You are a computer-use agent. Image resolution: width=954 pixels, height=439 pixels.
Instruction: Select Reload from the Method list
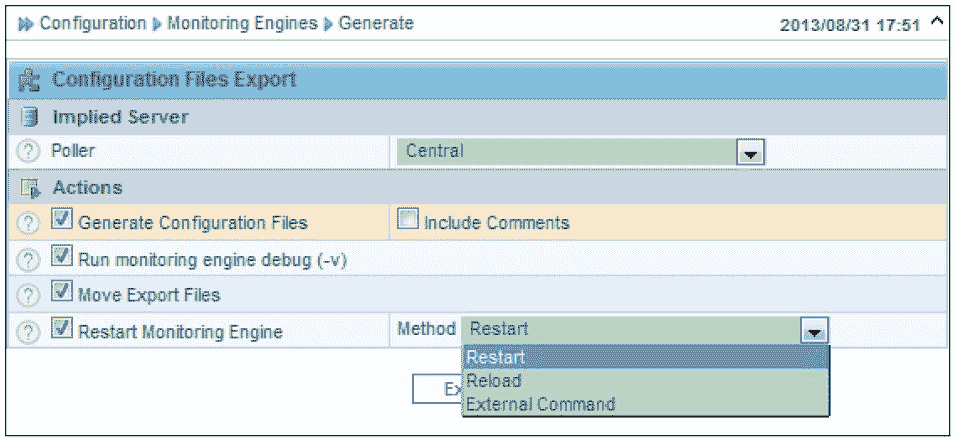(x=494, y=381)
